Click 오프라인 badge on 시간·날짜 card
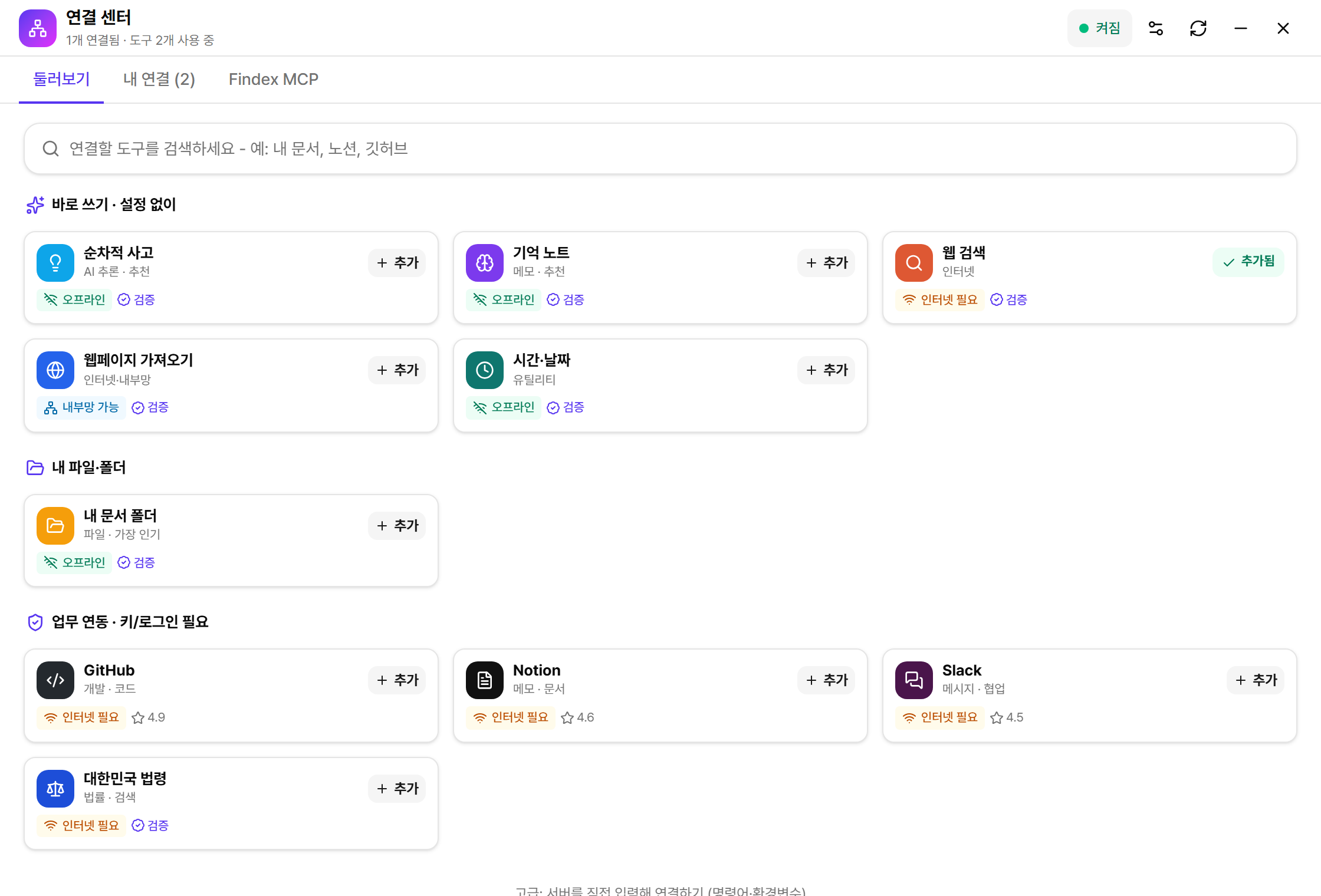1321x896 pixels. 504,408
